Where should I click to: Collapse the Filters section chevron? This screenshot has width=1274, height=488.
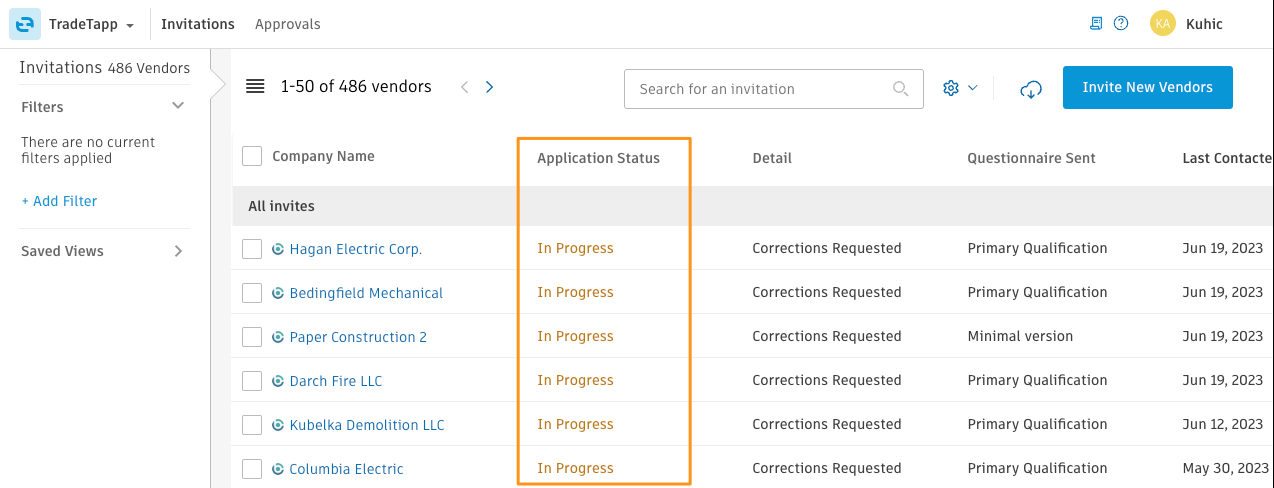(x=178, y=106)
